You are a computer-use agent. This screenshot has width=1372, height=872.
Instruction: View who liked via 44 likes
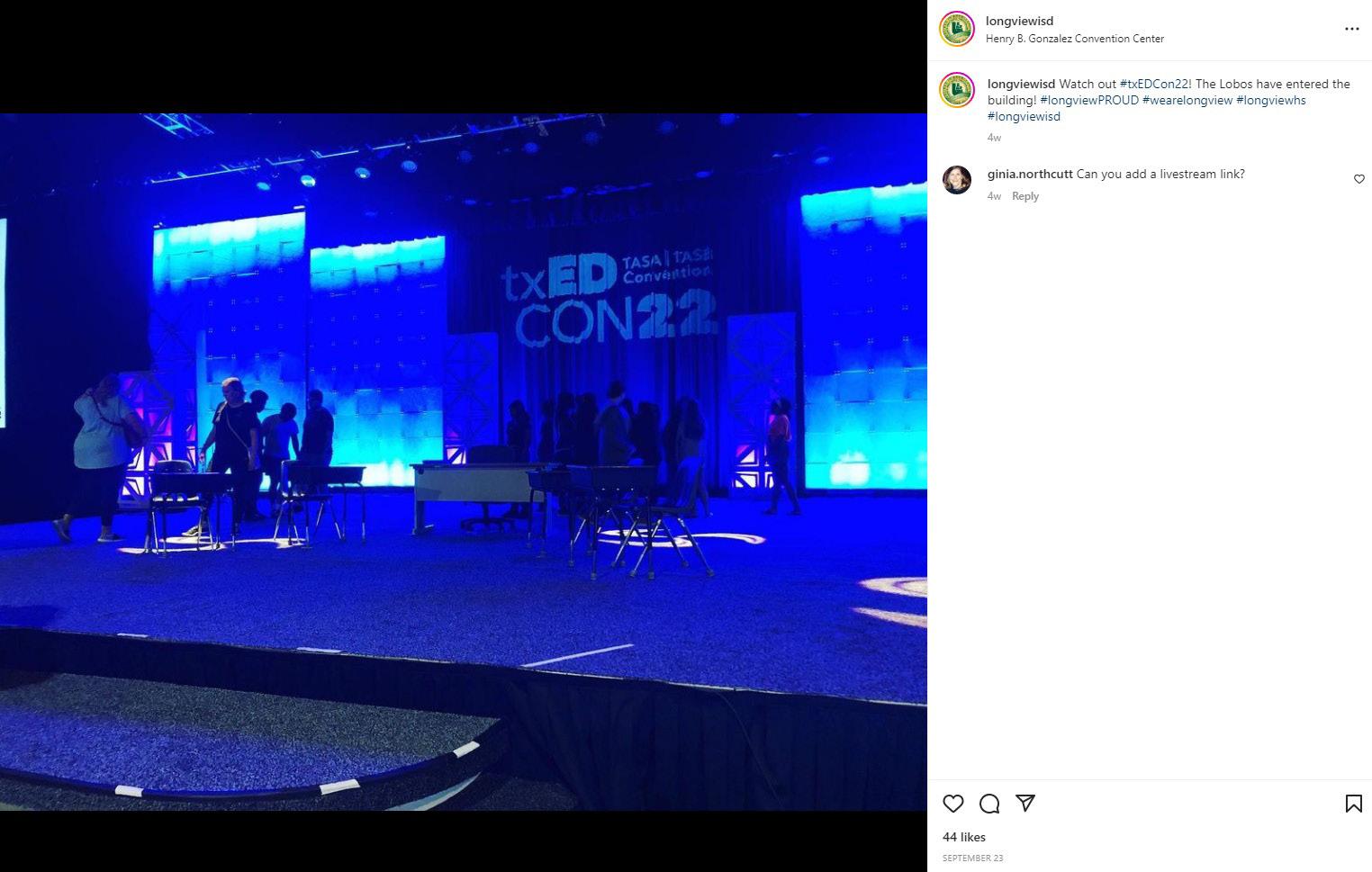964,837
